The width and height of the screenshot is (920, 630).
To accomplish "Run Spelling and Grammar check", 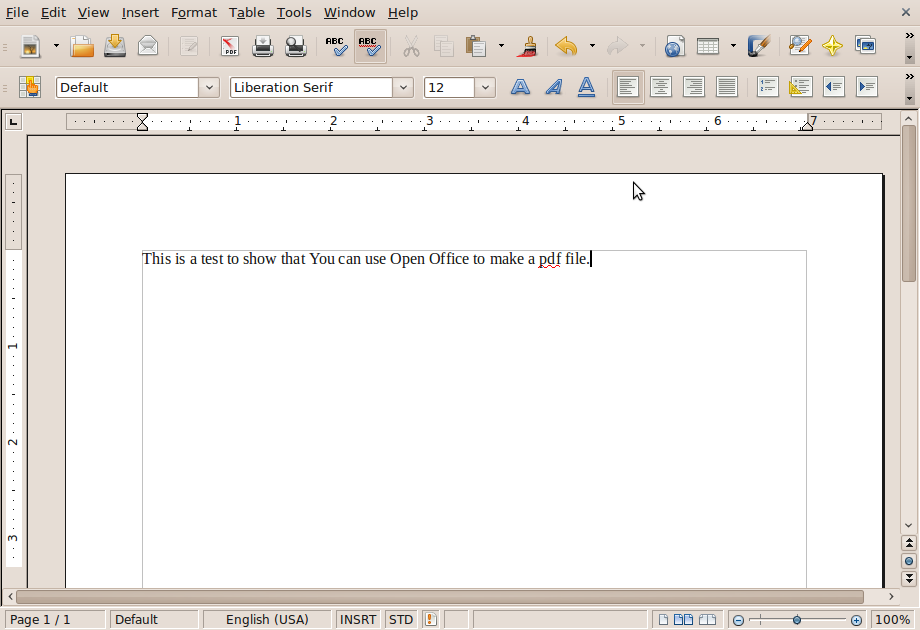I will click(x=337, y=46).
